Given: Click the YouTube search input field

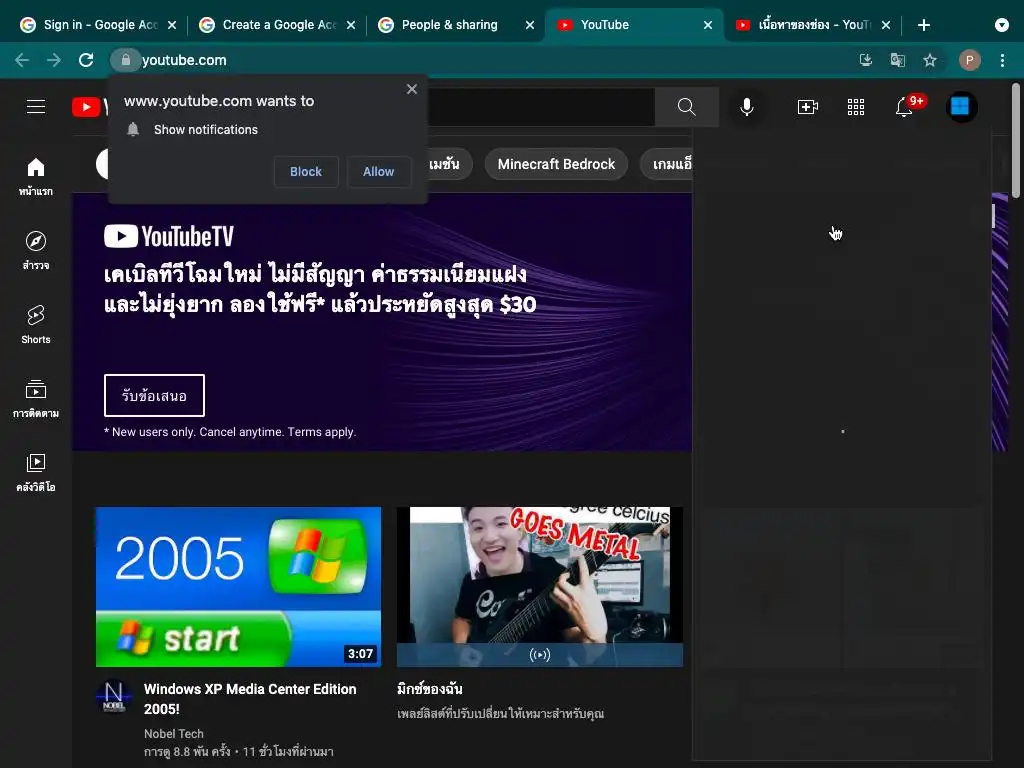Looking at the screenshot, I should [x=541, y=106].
